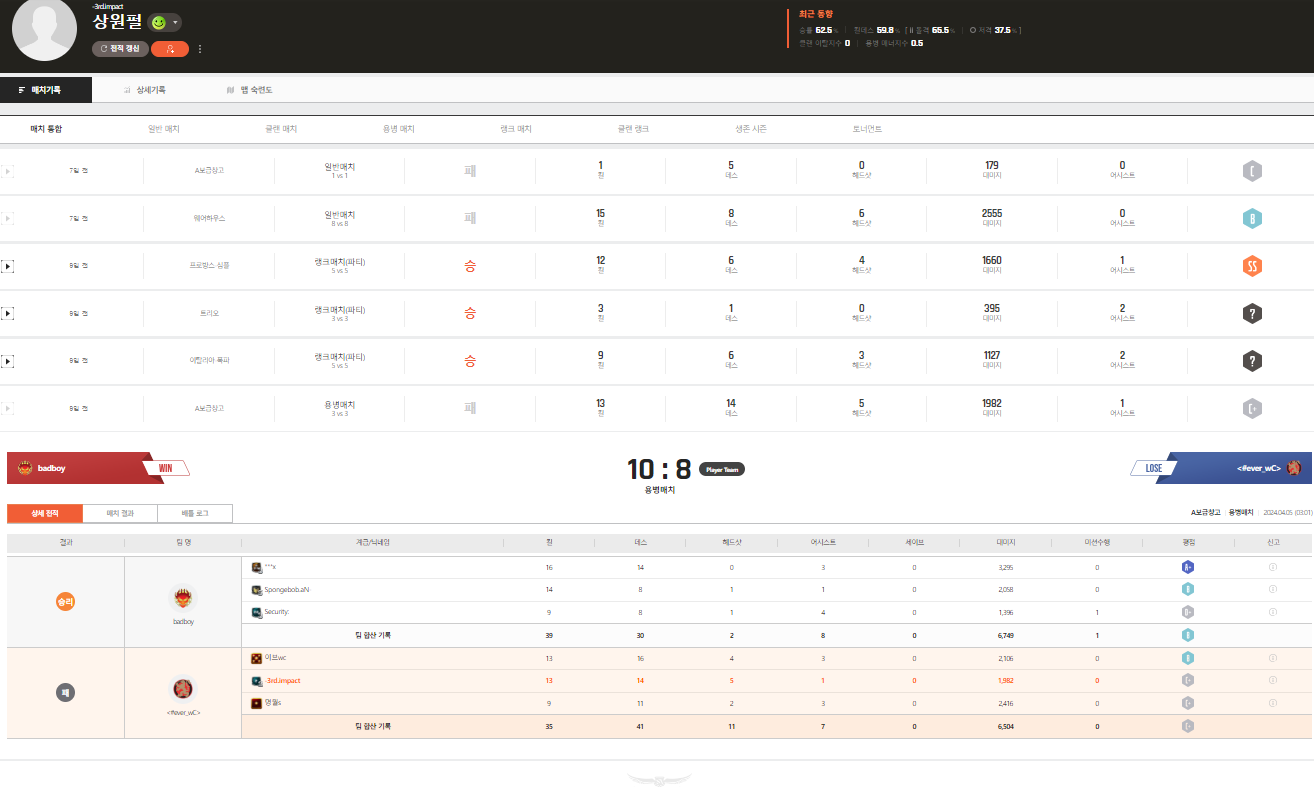Filter matches by 랭크 매치

pos(515,129)
